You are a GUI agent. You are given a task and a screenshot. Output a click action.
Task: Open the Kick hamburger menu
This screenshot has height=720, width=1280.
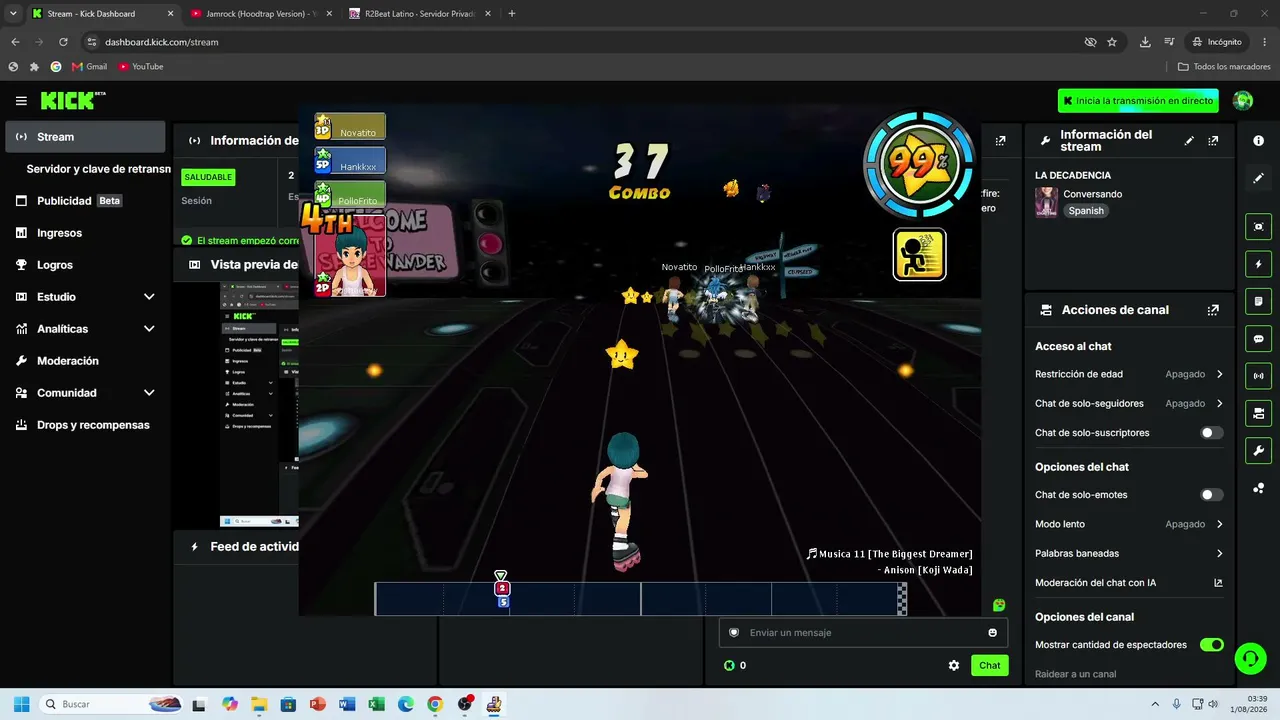pos(21,101)
